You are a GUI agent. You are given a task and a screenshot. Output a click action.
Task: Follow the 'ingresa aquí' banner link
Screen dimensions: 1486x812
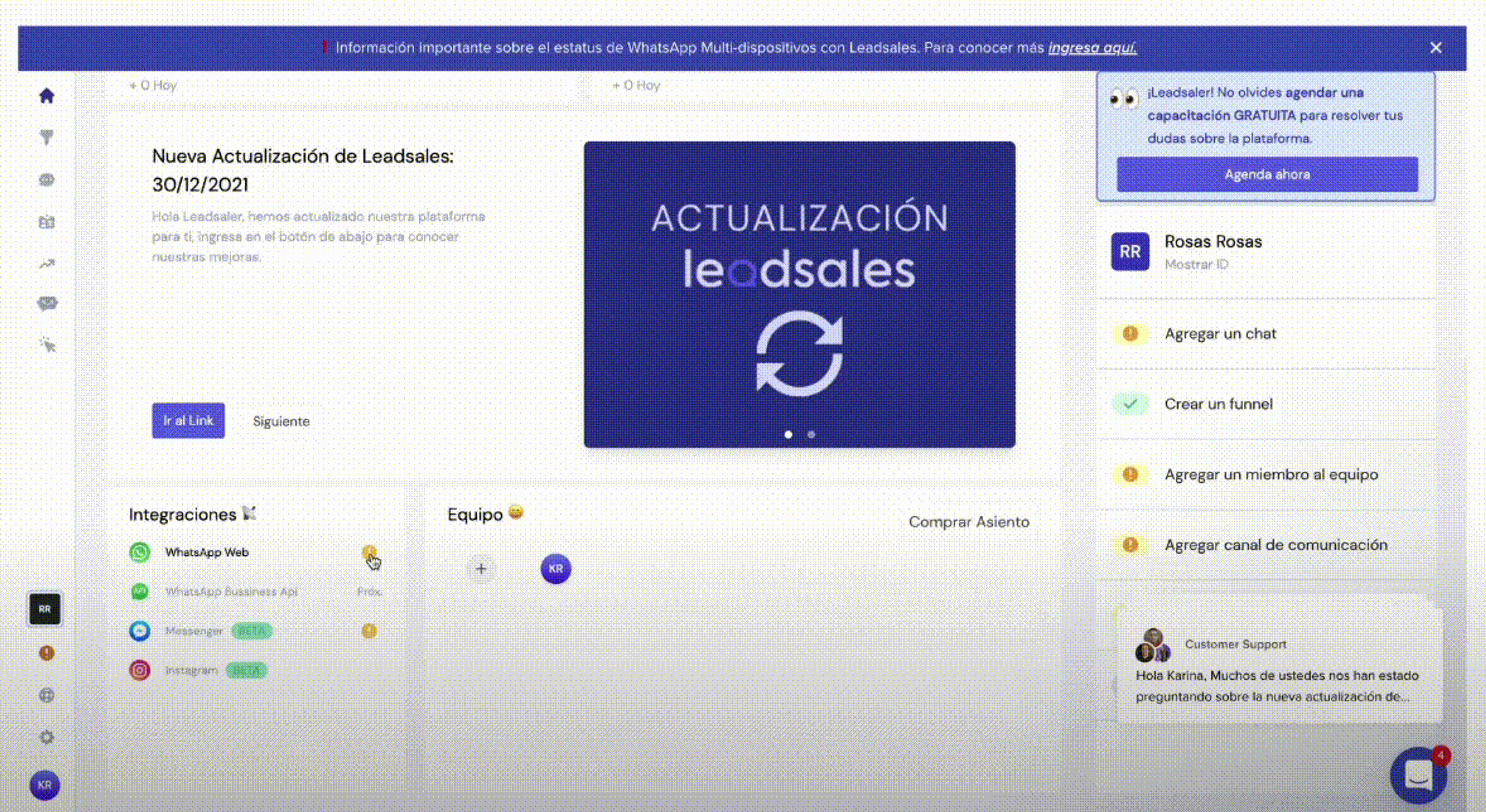click(x=1092, y=48)
